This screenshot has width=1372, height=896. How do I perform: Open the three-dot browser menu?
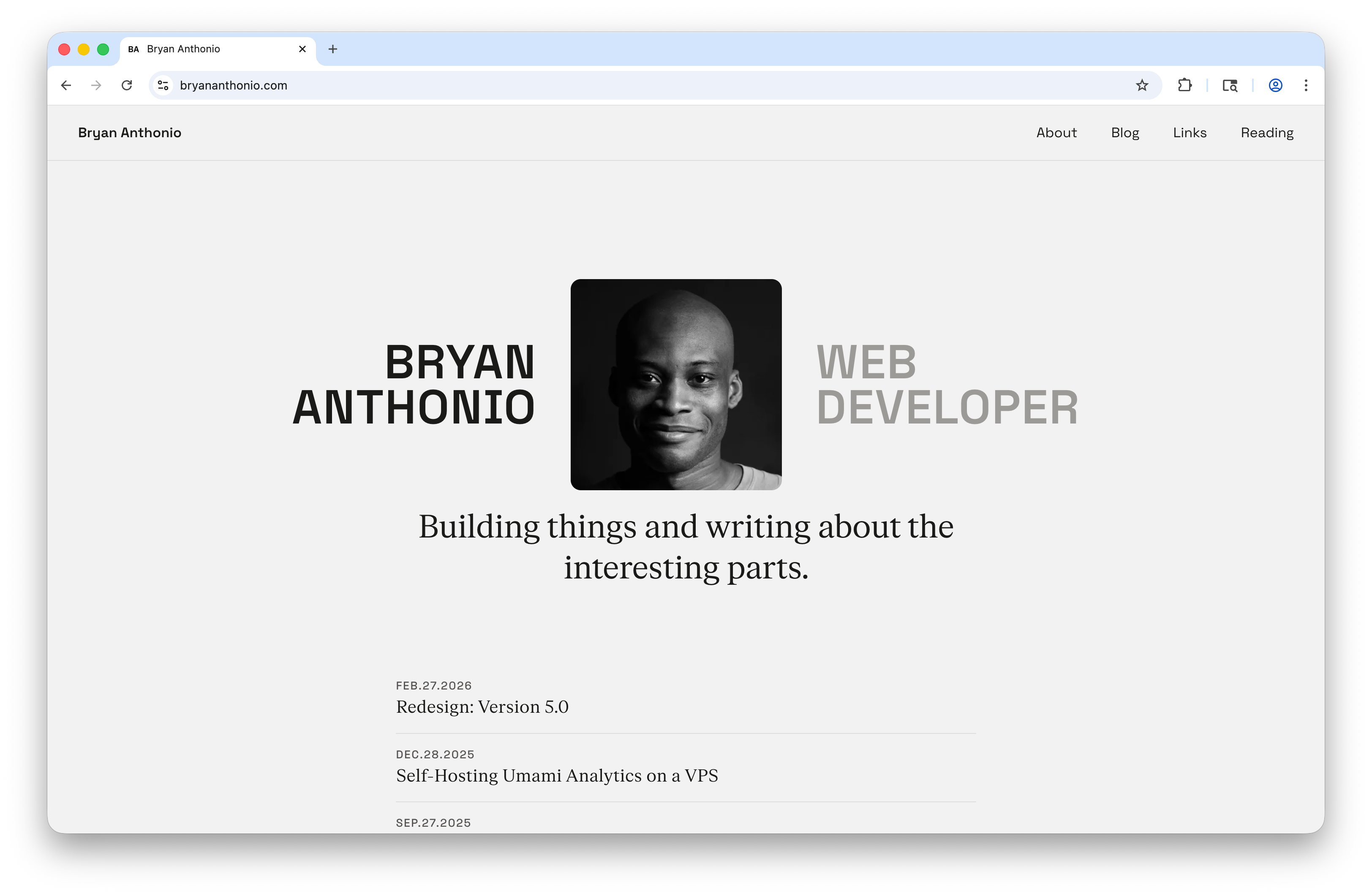click(x=1306, y=85)
